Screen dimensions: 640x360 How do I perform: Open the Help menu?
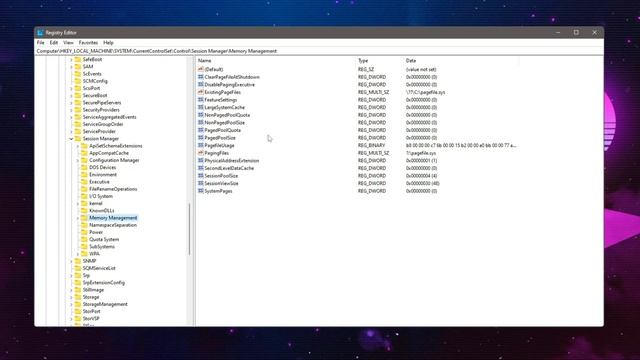108,42
